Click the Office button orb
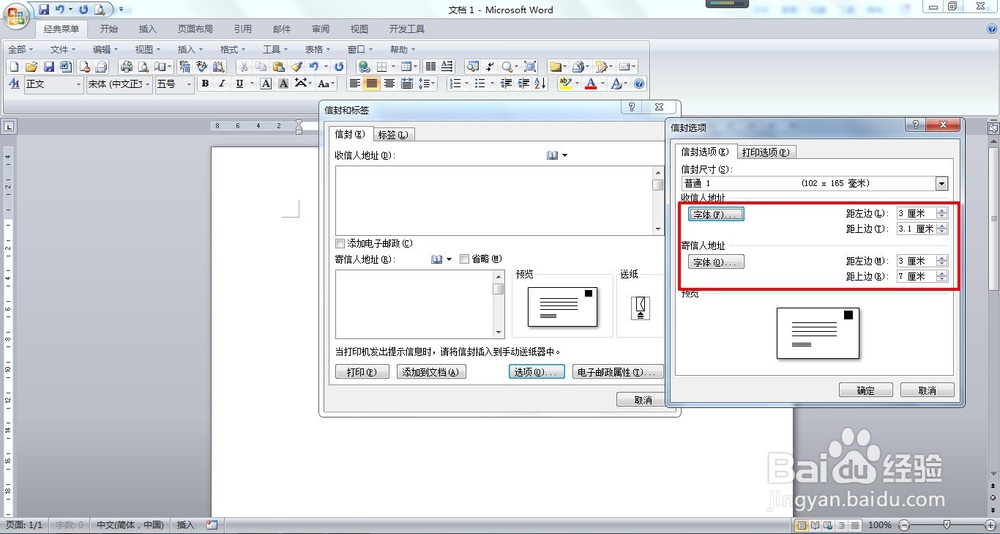 click(x=15, y=16)
